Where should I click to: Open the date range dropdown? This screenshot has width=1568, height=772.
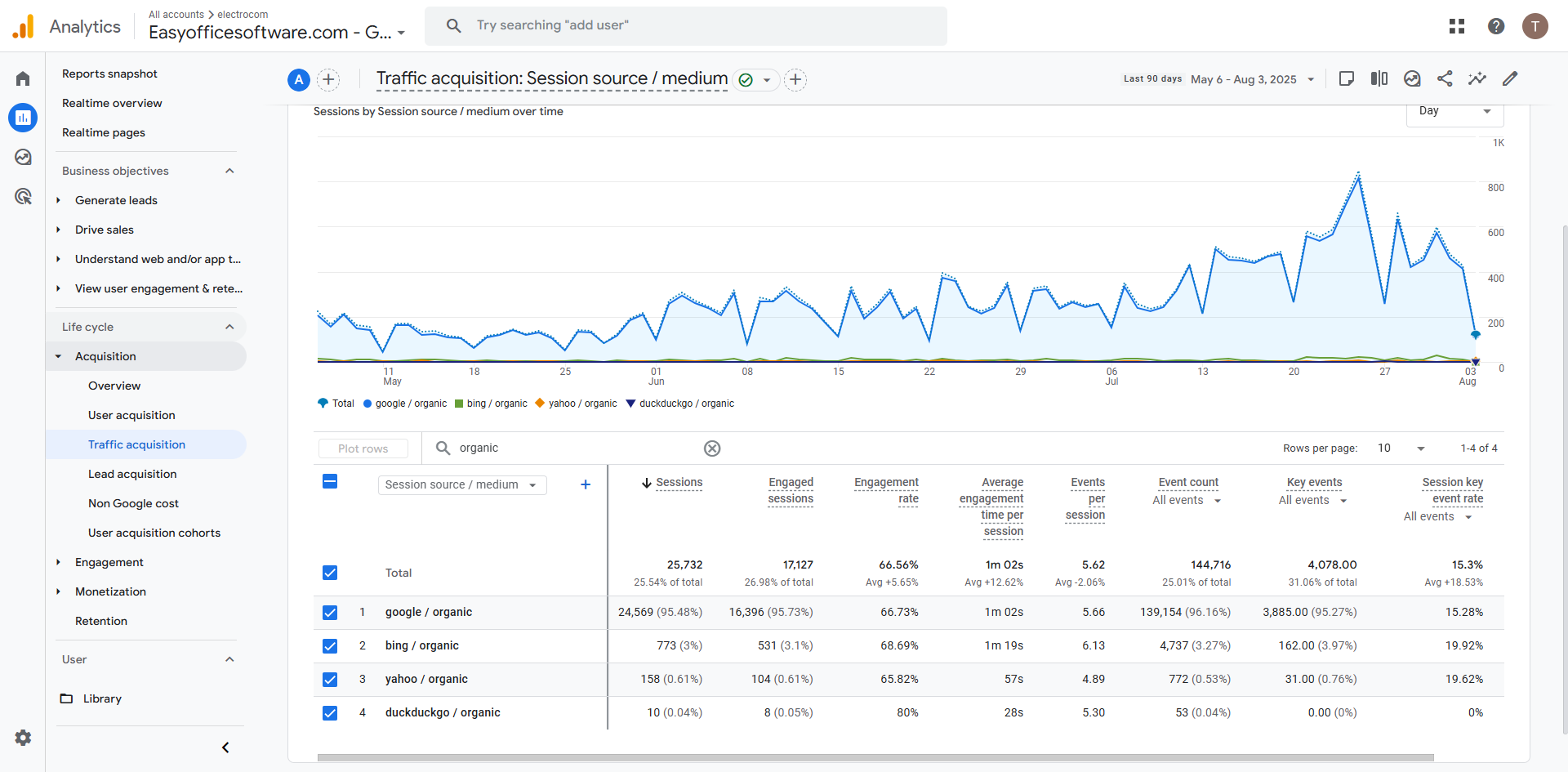1253,79
